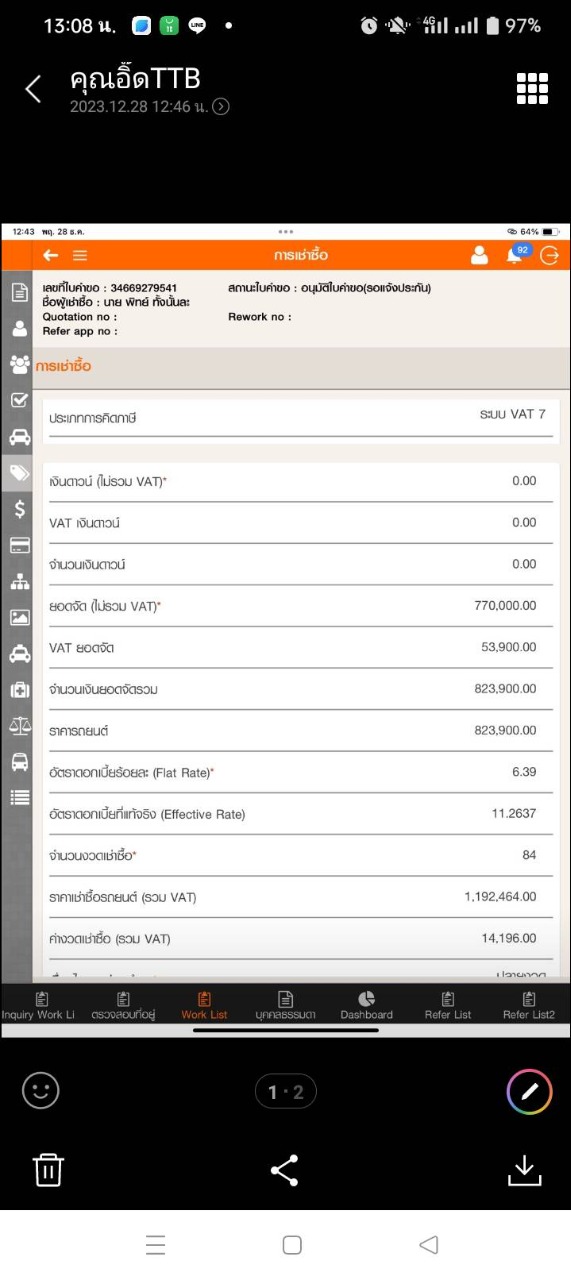Tap the orange back arrow in app header
Screen dimensions: 571x1280
pos(51,256)
